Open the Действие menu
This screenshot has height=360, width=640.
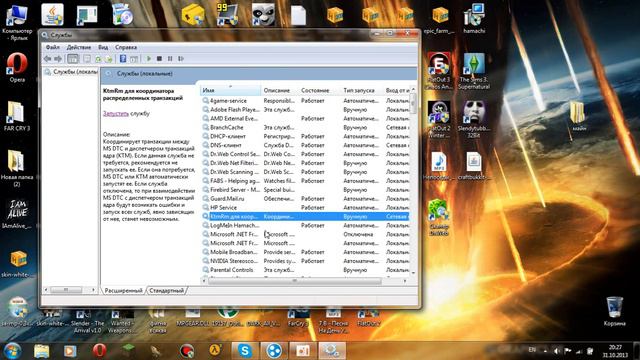point(79,47)
